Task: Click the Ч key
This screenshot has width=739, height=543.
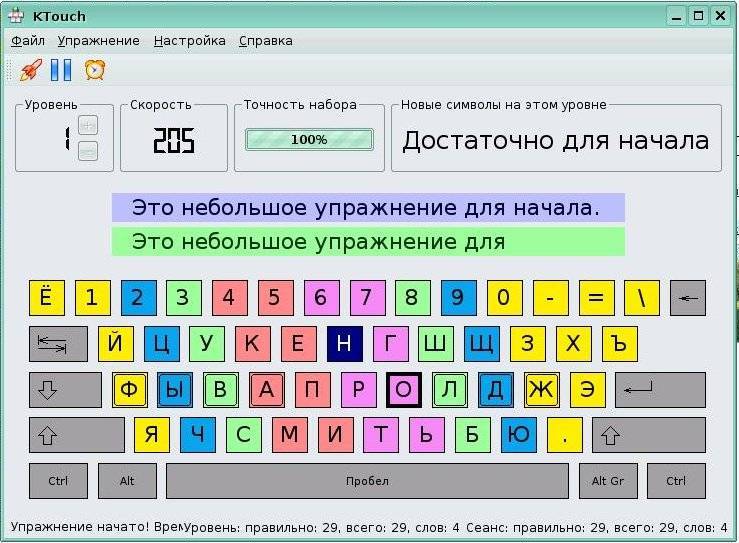Action: (198, 435)
